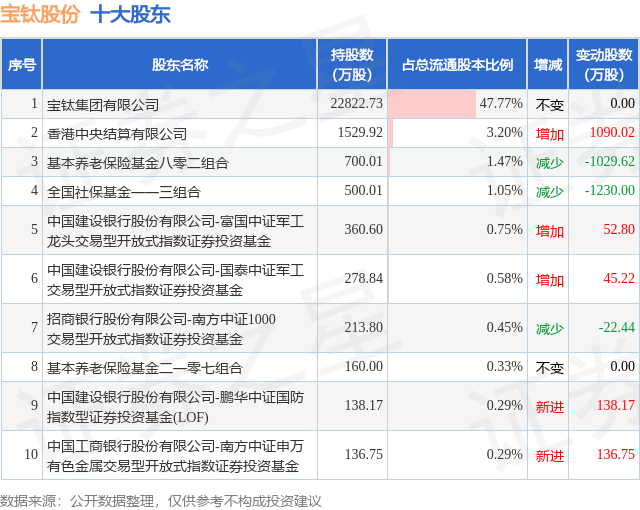The width and height of the screenshot is (640, 510).
Task: Click the 十大股东 heading
Action: 130,14
